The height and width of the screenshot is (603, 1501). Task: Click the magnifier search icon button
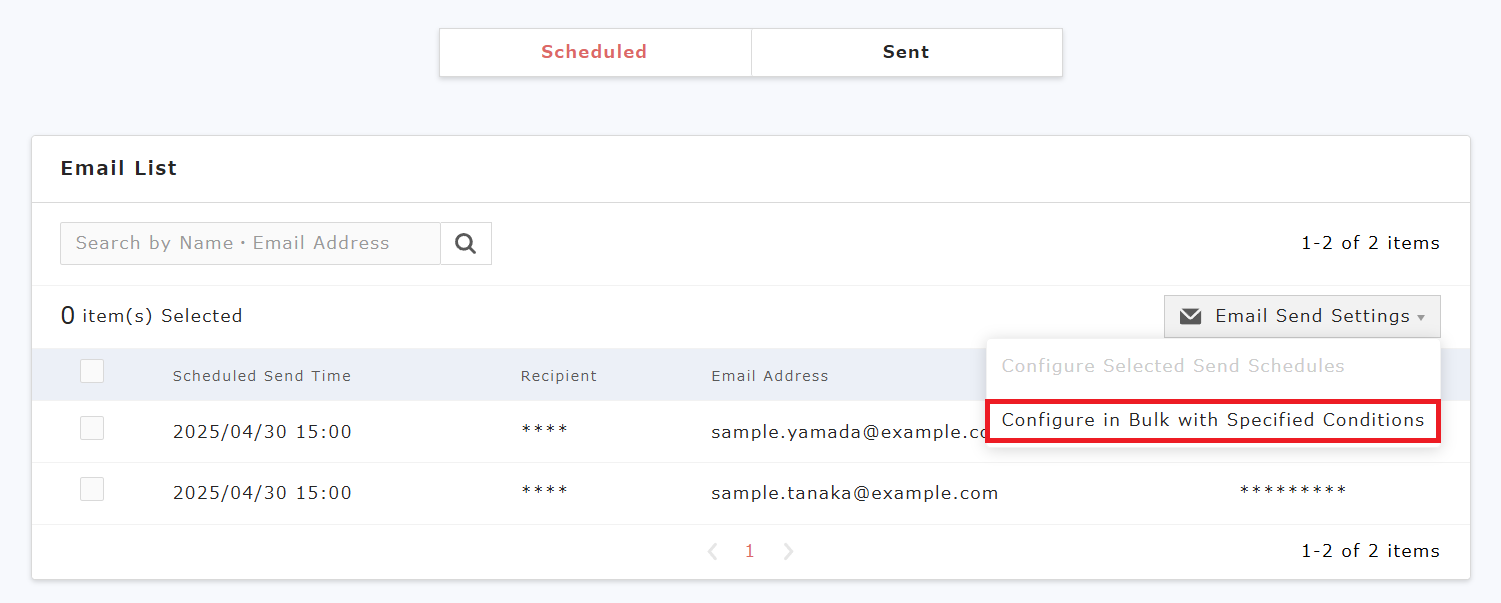click(x=465, y=243)
